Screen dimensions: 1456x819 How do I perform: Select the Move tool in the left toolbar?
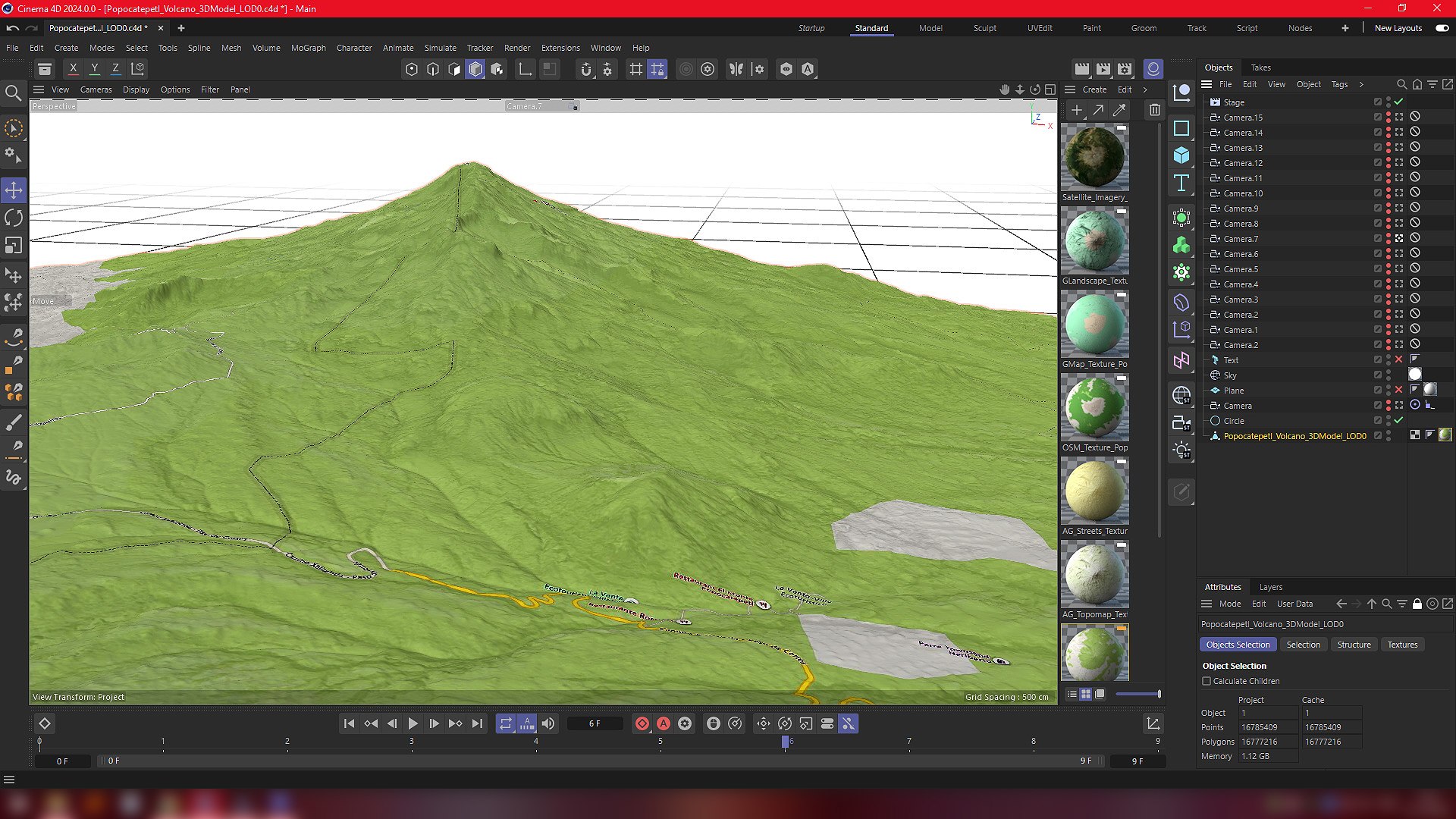[x=14, y=190]
